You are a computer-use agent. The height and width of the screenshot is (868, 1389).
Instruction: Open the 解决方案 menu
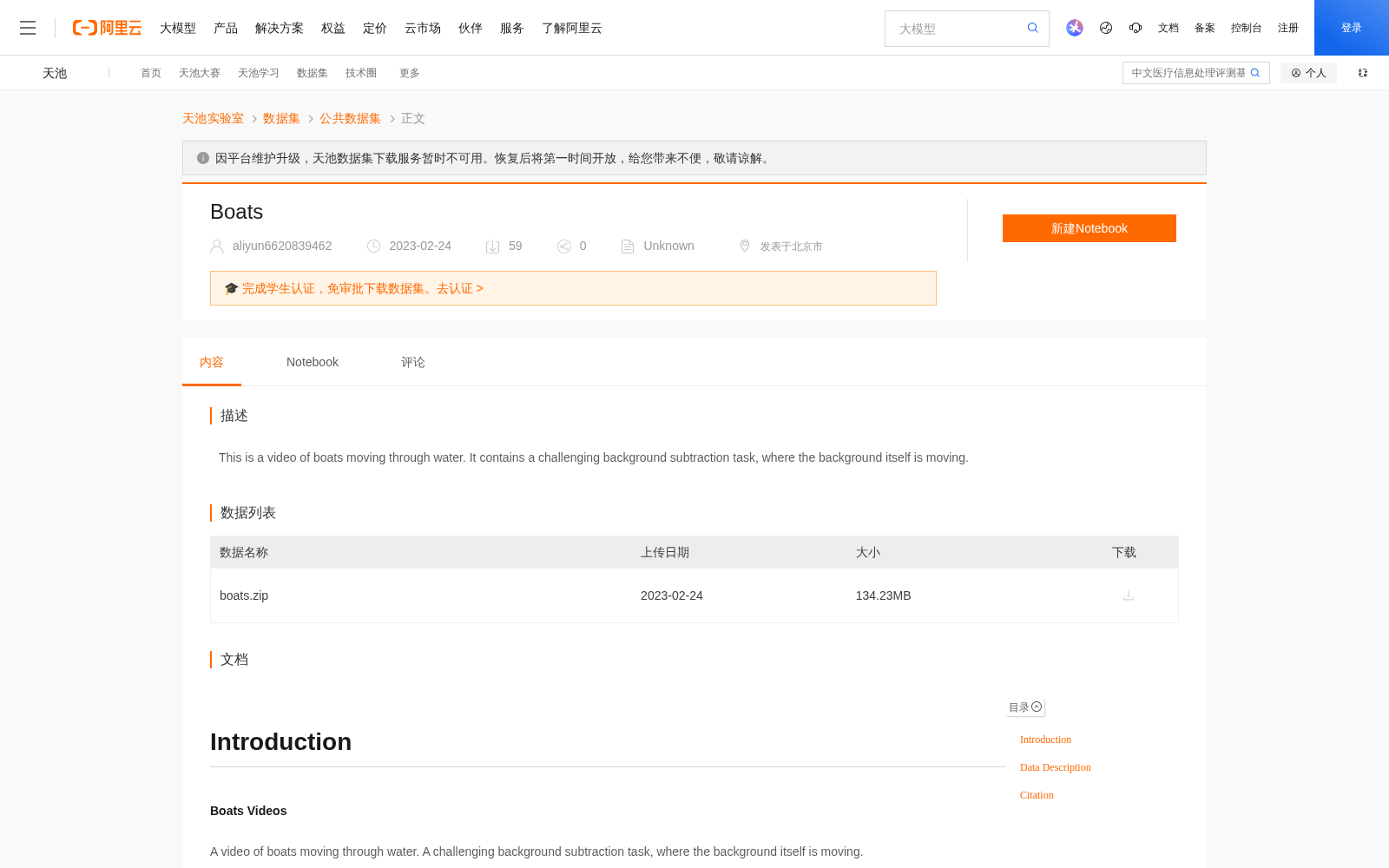280,28
